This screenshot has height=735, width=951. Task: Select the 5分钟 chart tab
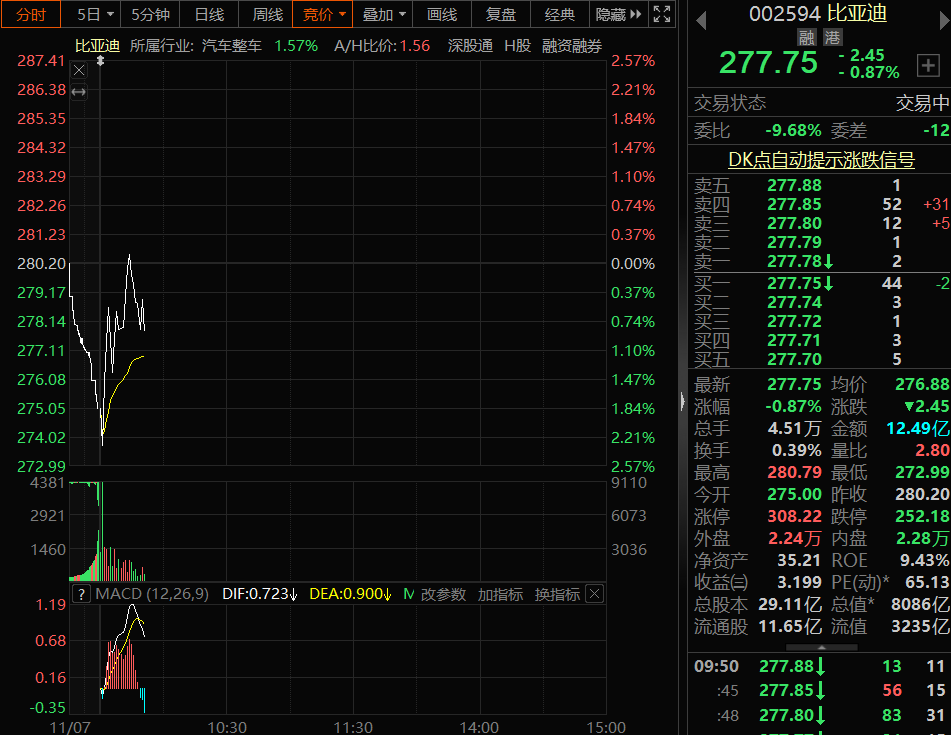pyautogui.click(x=150, y=15)
